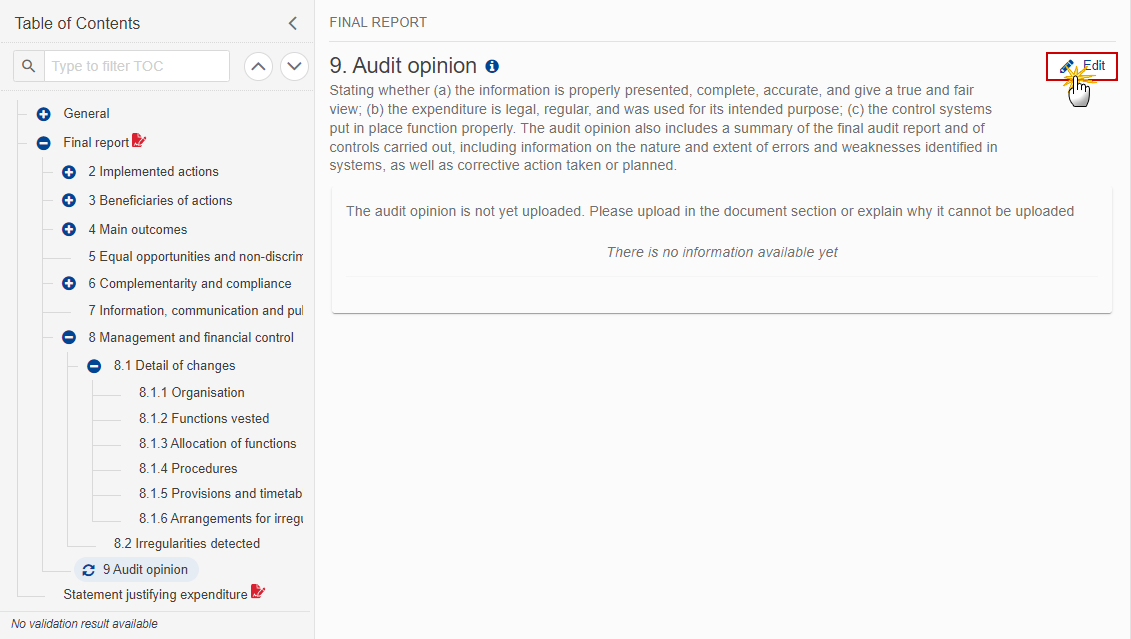Select 8.1 Detail of changes
The width and height of the screenshot is (1131, 639).
point(174,366)
